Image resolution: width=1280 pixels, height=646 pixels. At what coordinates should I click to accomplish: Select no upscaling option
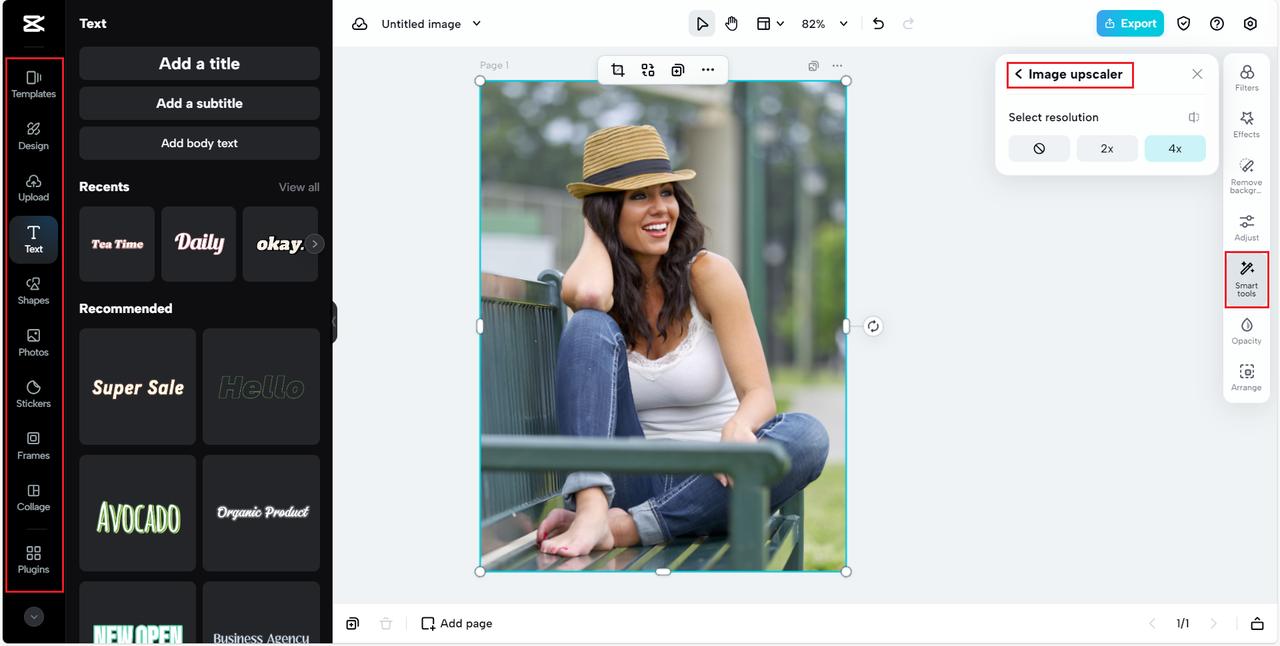[1039, 148]
